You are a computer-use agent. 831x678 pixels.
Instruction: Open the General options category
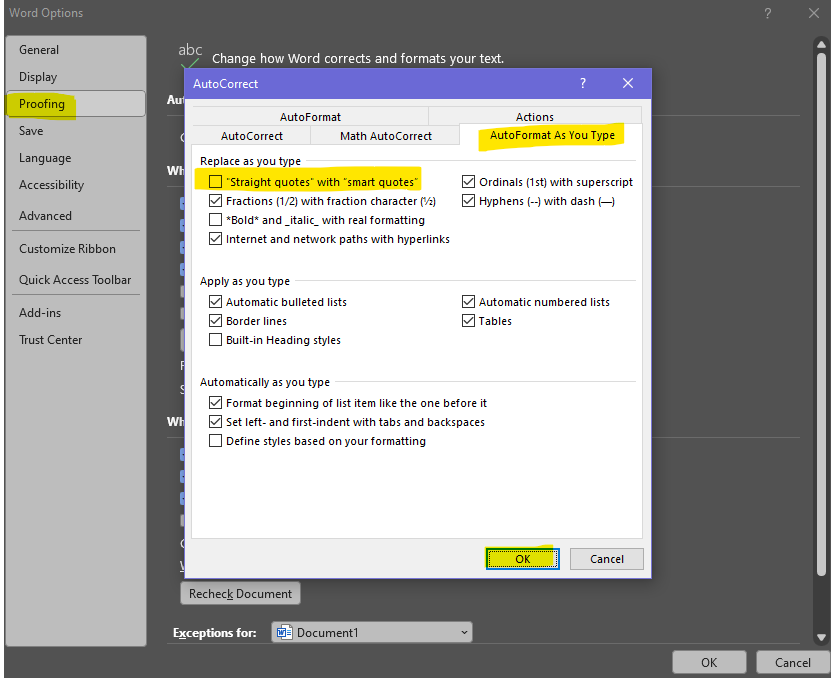point(76,50)
